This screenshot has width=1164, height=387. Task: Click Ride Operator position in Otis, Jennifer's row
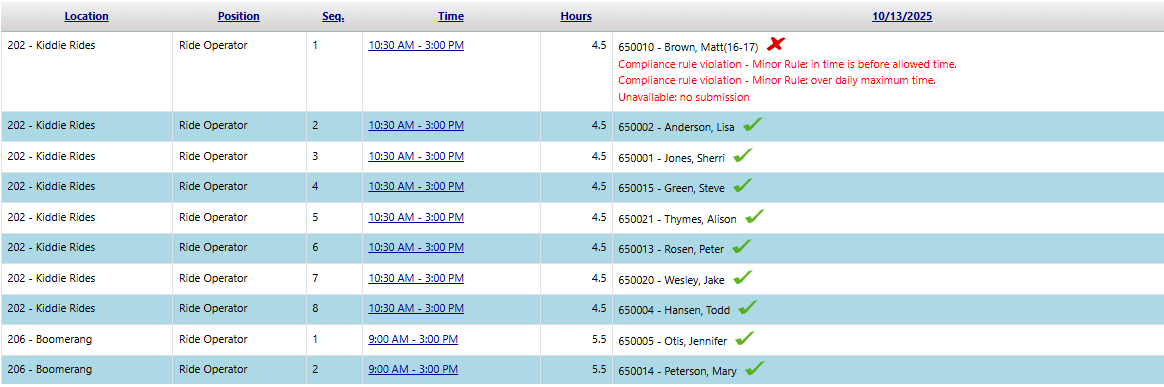tap(213, 339)
